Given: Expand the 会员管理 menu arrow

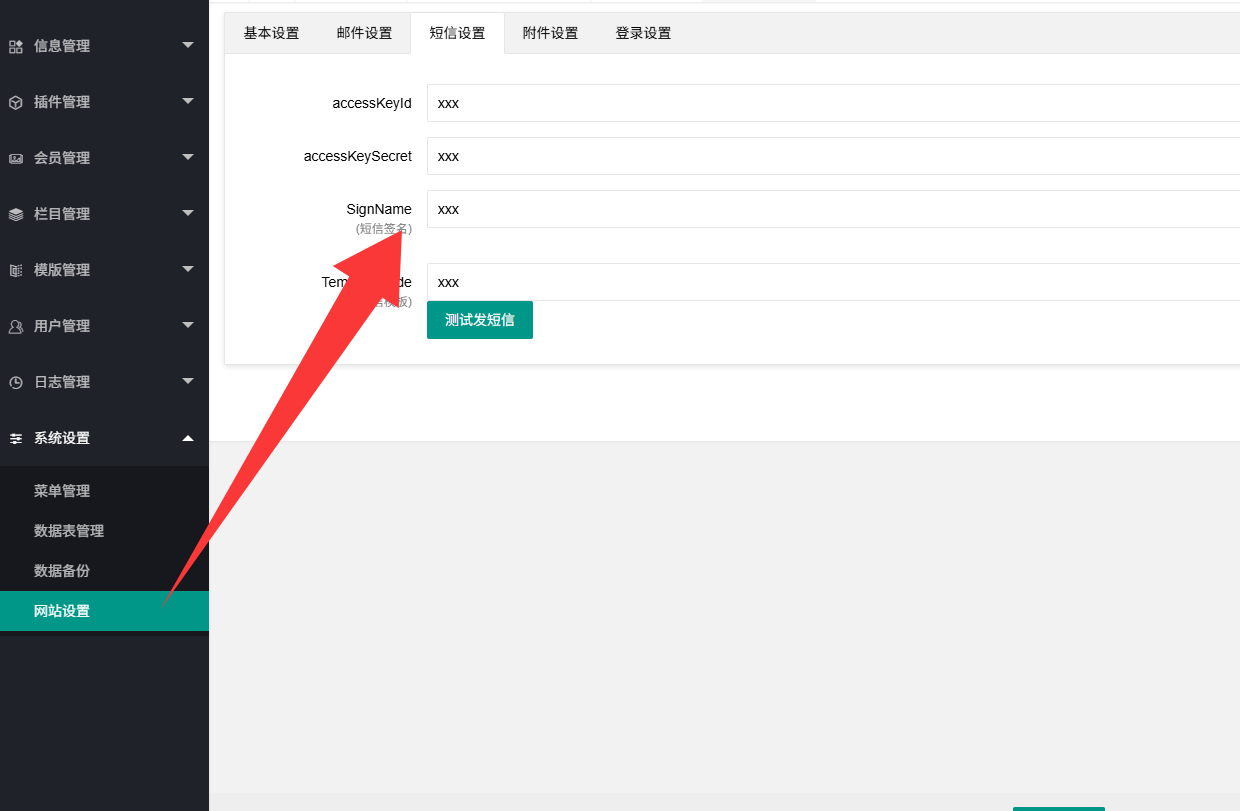Looking at the screenshot, I should tap(188, 157).
